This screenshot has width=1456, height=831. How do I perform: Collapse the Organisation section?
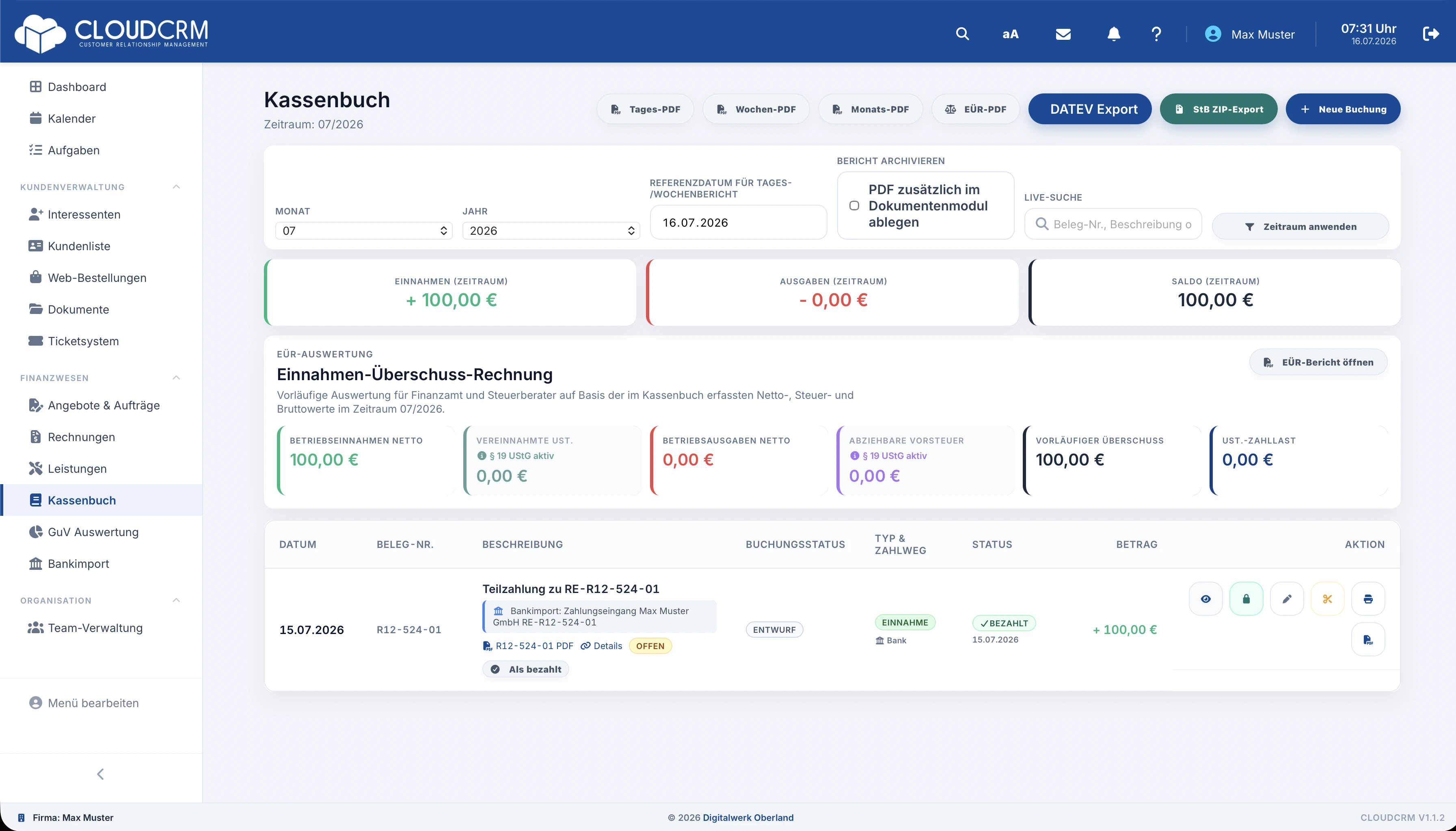pos(176,600)
